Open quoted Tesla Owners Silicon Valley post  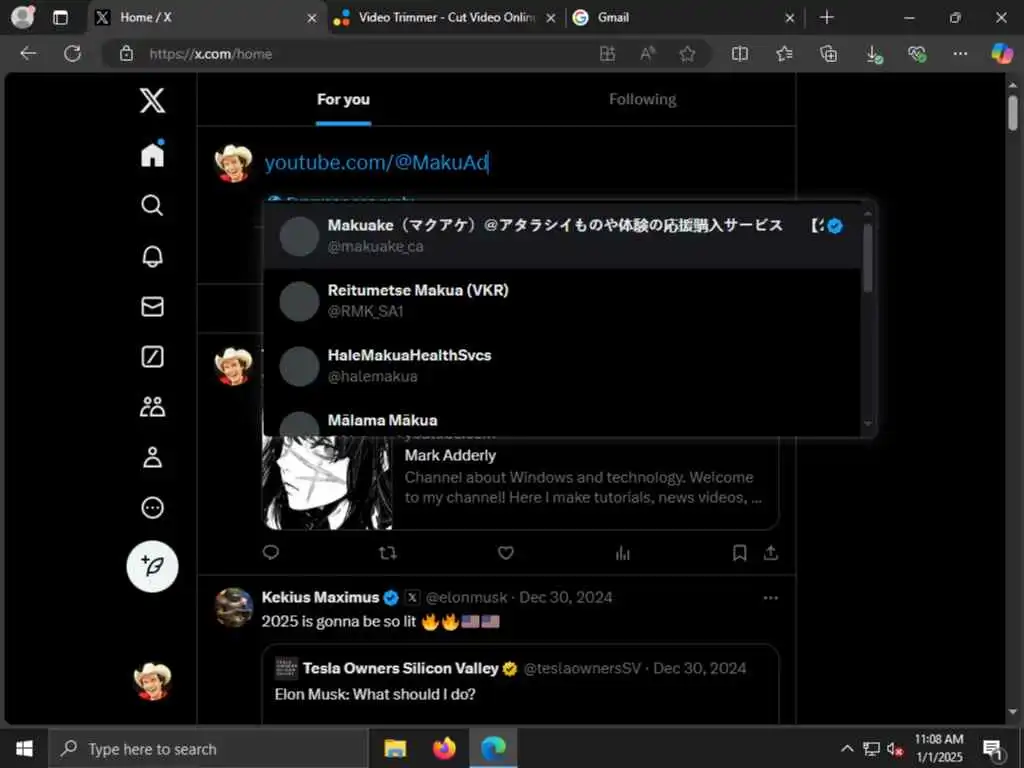[520, 684]
